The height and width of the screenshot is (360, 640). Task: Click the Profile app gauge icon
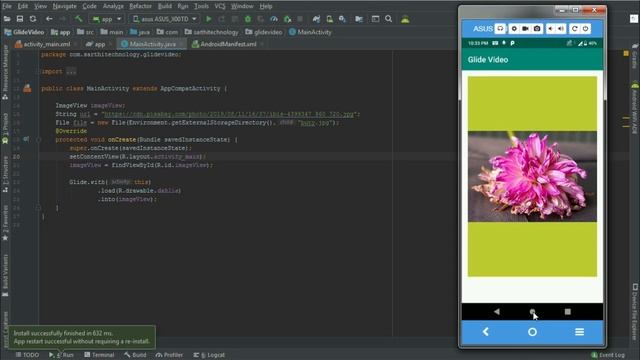[x=274, y=19]
